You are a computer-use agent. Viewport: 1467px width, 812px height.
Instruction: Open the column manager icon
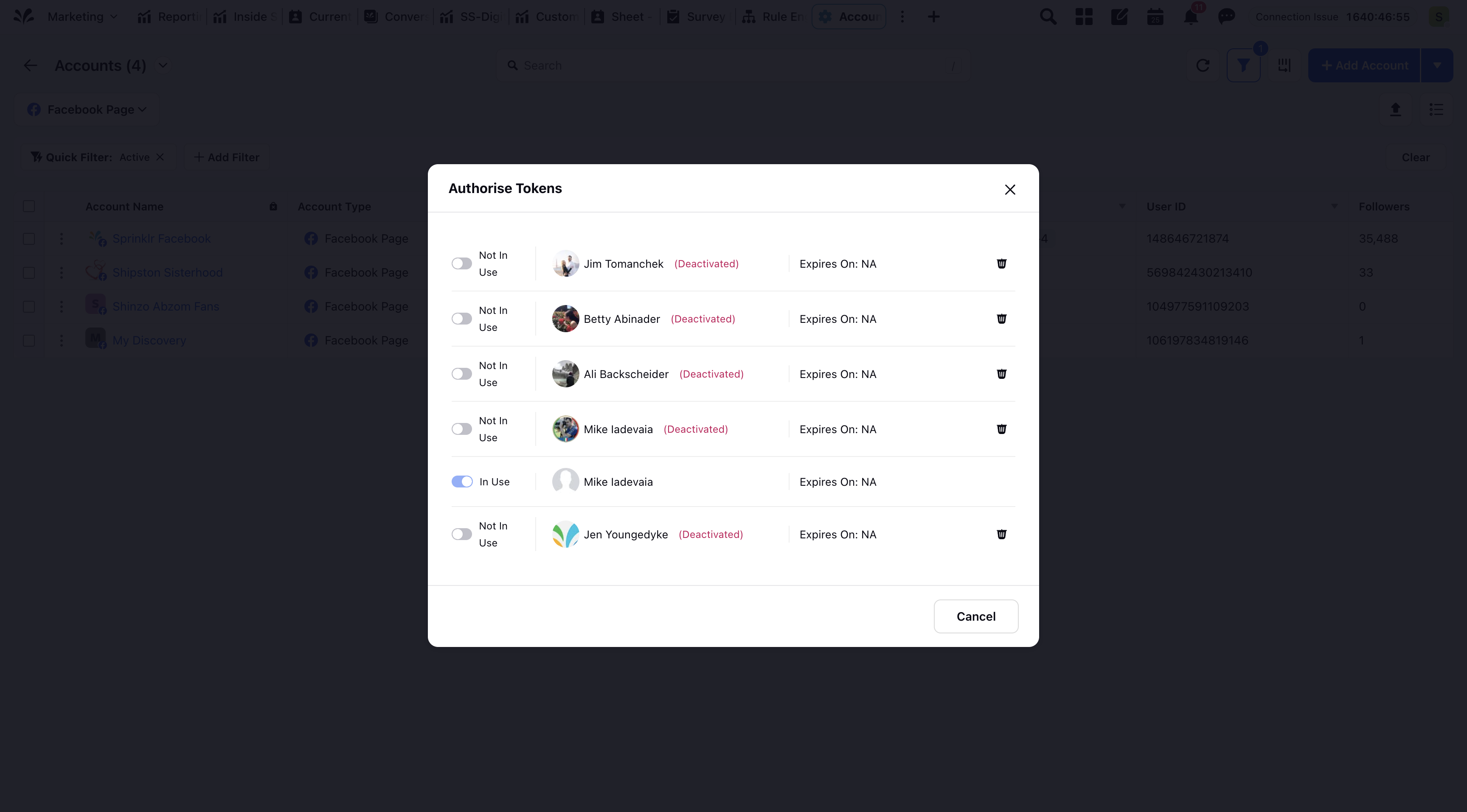coord(1284,65)
